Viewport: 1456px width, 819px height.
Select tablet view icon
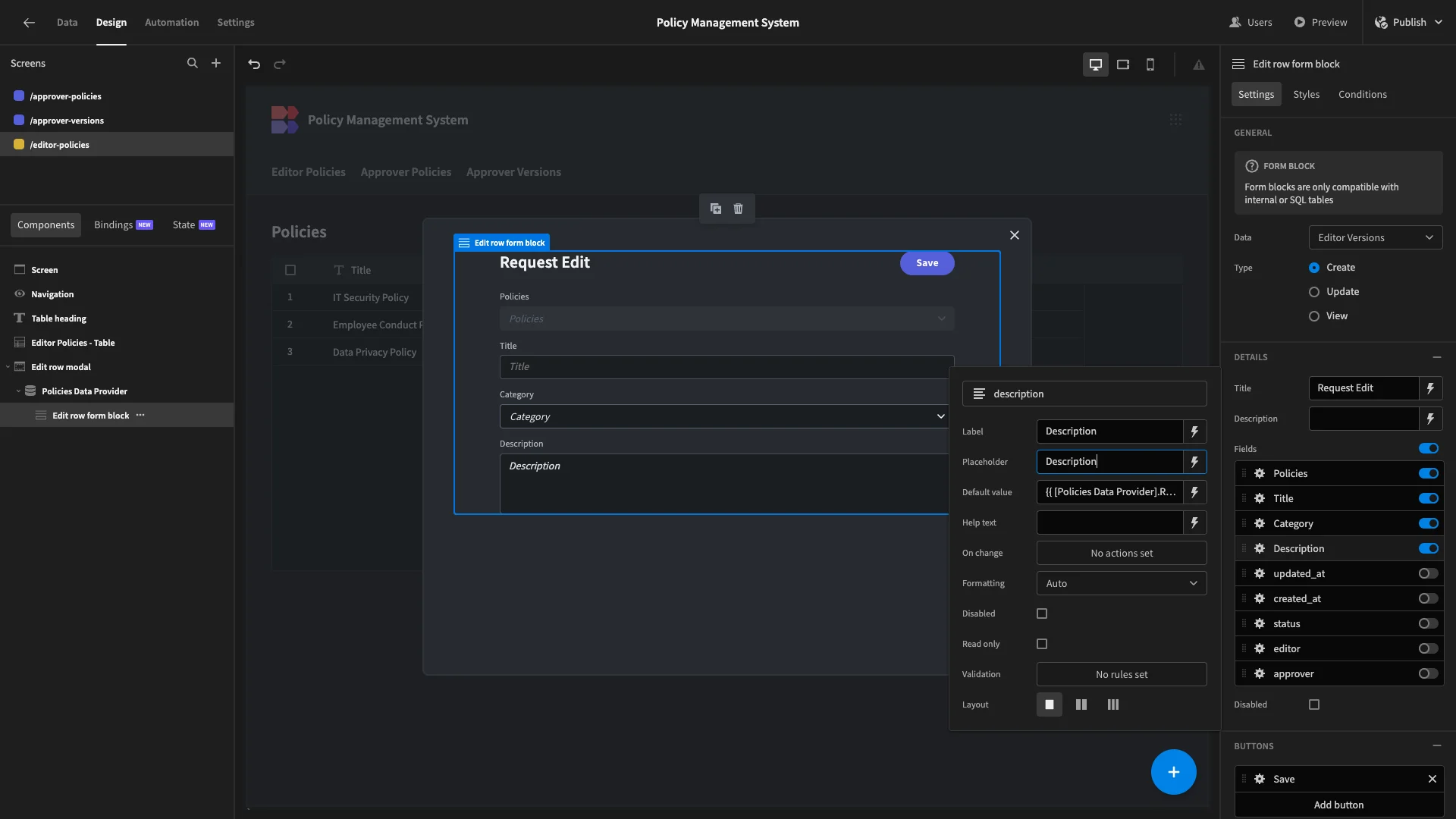pyautogui.click(x=1123, y=64)
